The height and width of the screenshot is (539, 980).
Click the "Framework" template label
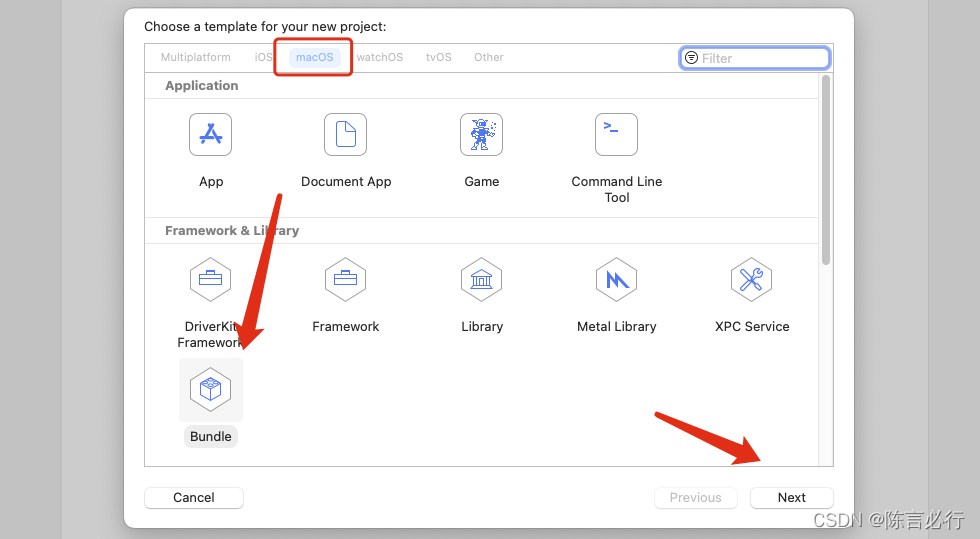pos(346,326)
